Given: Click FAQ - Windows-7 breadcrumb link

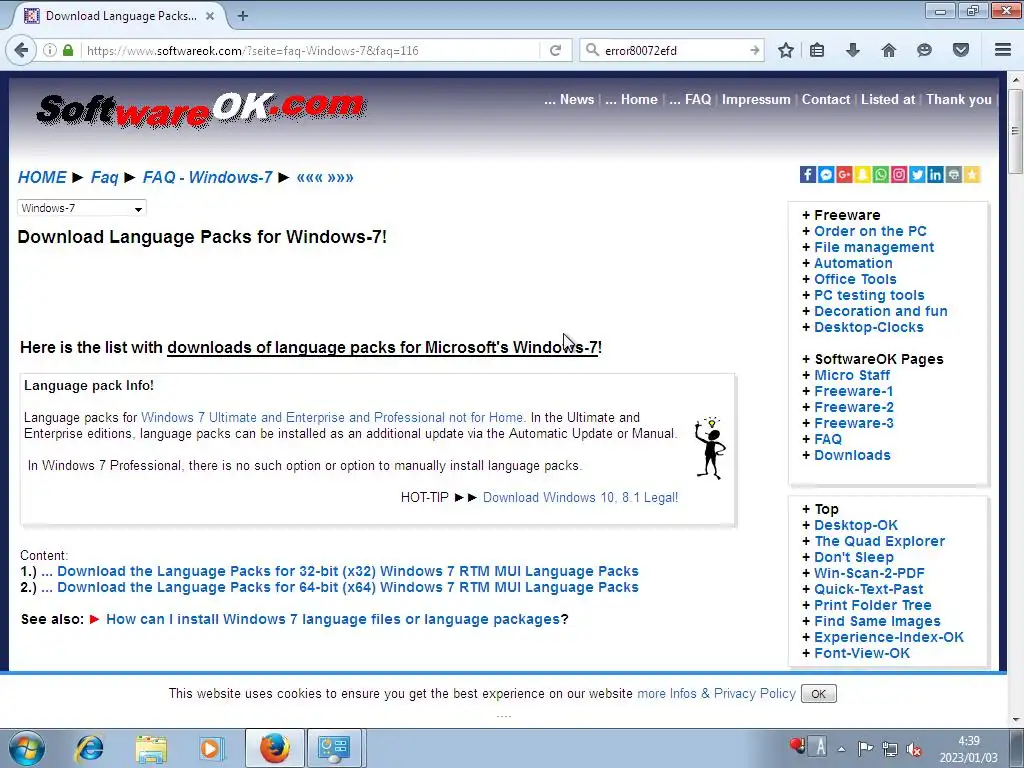Looking at the screenshot, I should [207, 178].
